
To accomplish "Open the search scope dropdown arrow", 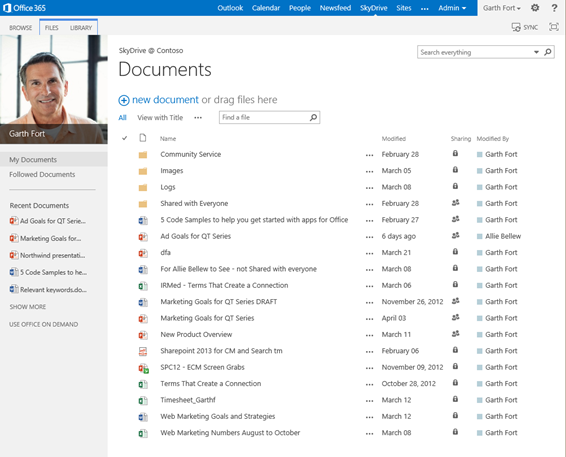I will [x=536, y=52].
